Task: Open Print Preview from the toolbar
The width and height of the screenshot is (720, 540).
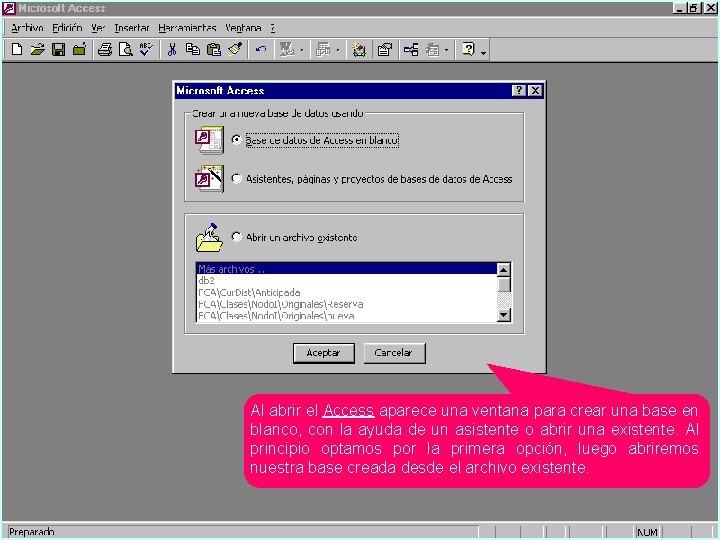Action: click(x=125, y=49)
